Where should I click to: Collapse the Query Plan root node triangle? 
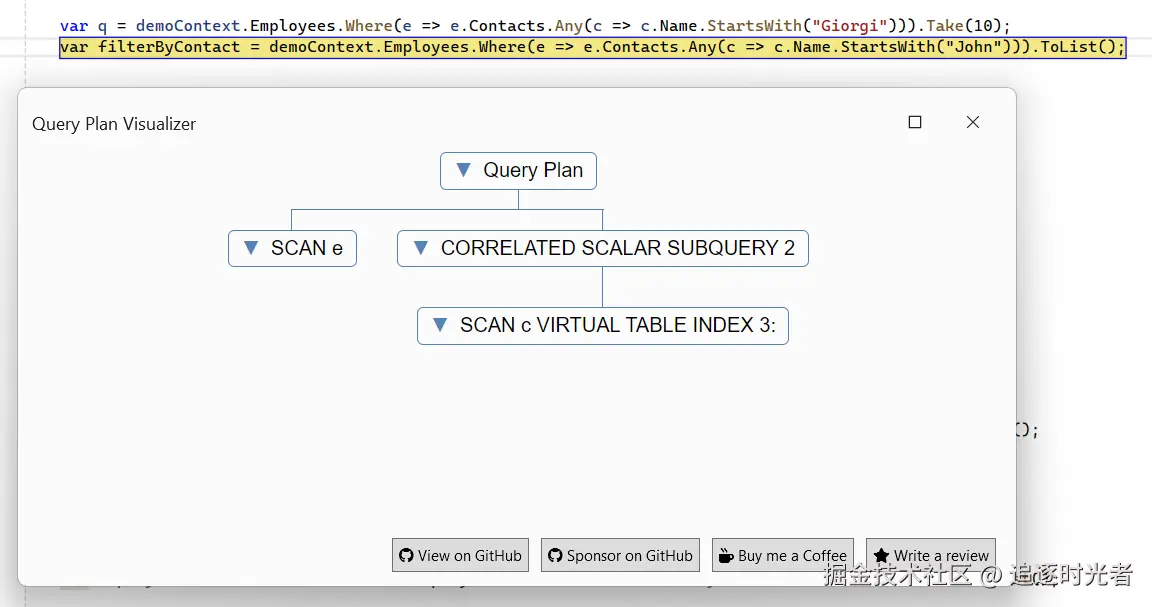coord(463,170)
